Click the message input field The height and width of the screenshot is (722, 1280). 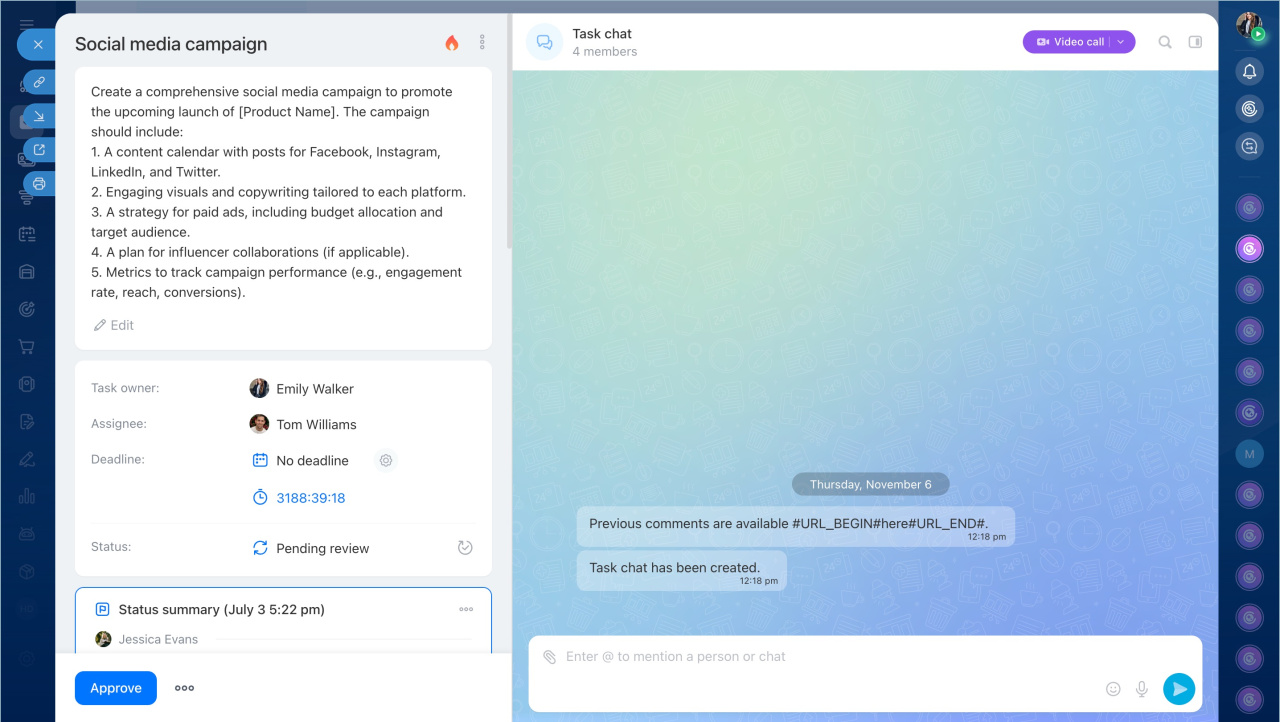820,657
